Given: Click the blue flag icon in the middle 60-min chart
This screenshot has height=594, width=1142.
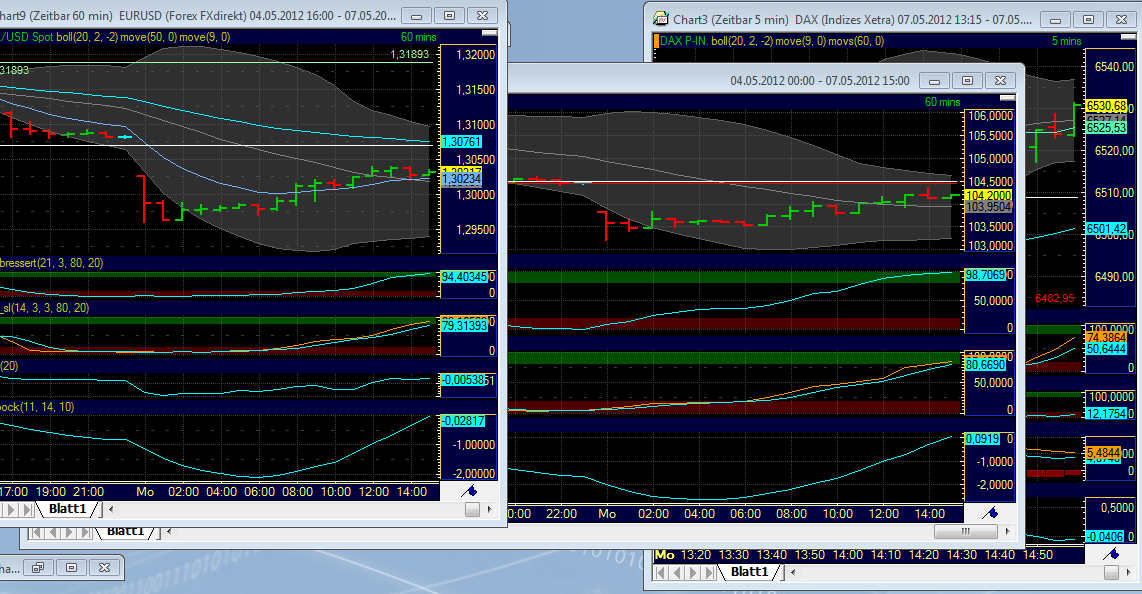Looking at the screenshot, I should (990, 514).
